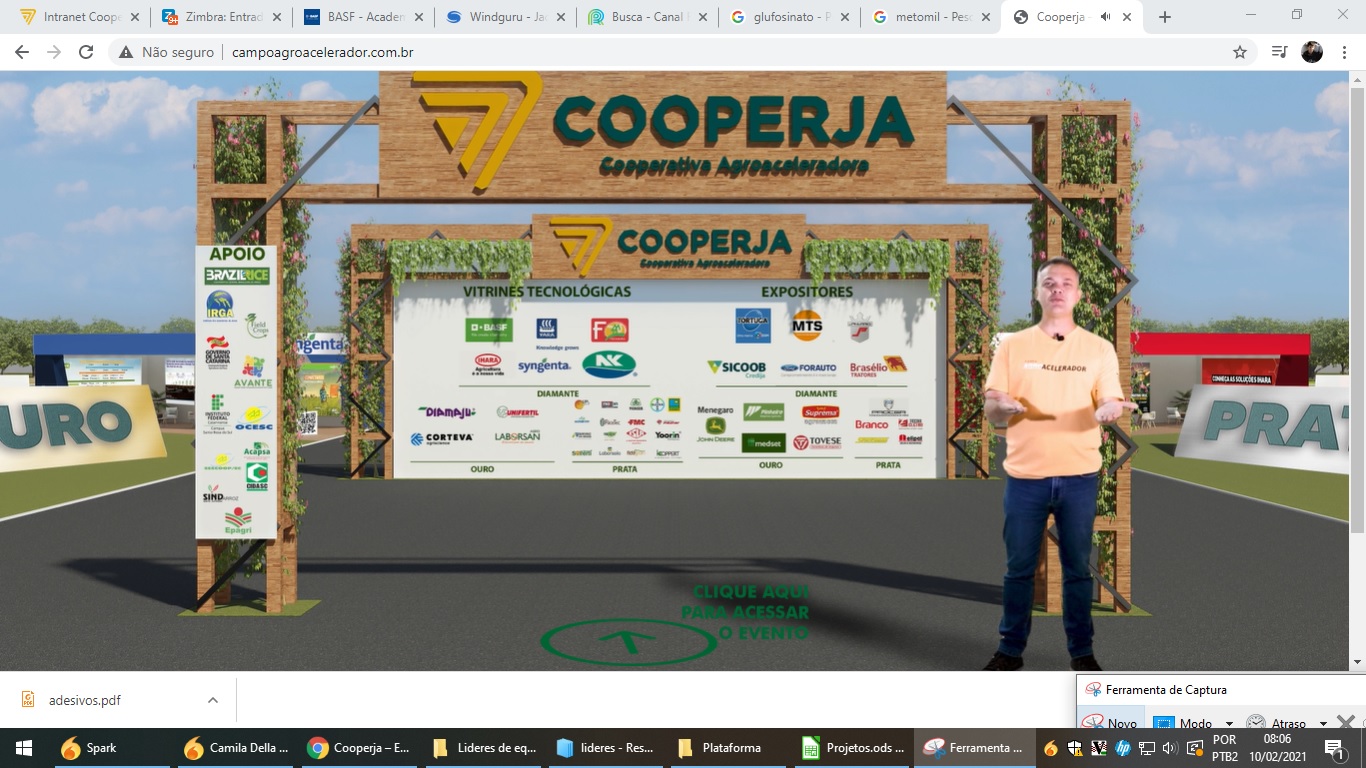1366x768 pixels.
Task: Open Lideres de eq... folder in taskbar
Action: (x=486, y=748)
